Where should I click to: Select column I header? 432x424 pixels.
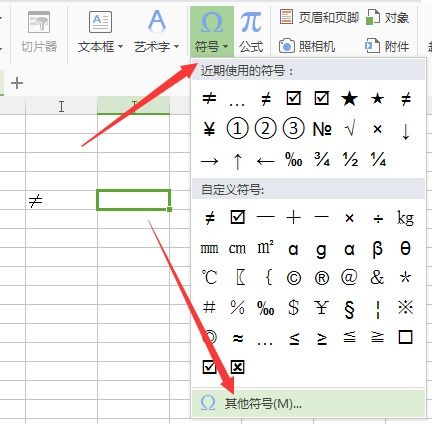click(x=61, y=106)
